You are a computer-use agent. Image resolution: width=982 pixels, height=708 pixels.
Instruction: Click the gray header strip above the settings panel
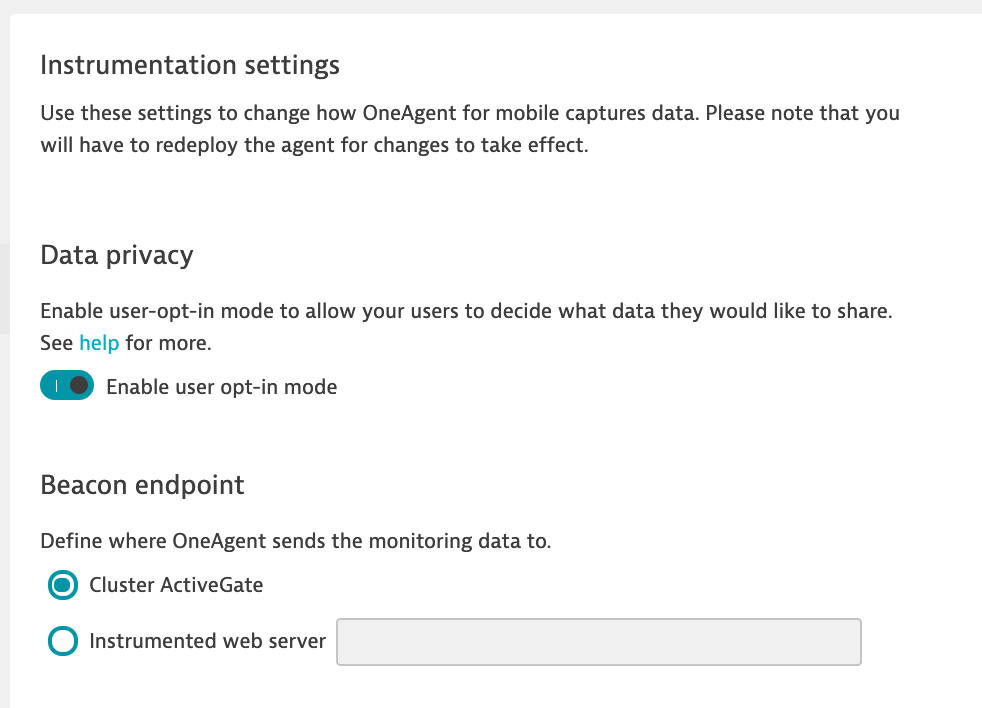pyautogui.click(x=490, y=6)
